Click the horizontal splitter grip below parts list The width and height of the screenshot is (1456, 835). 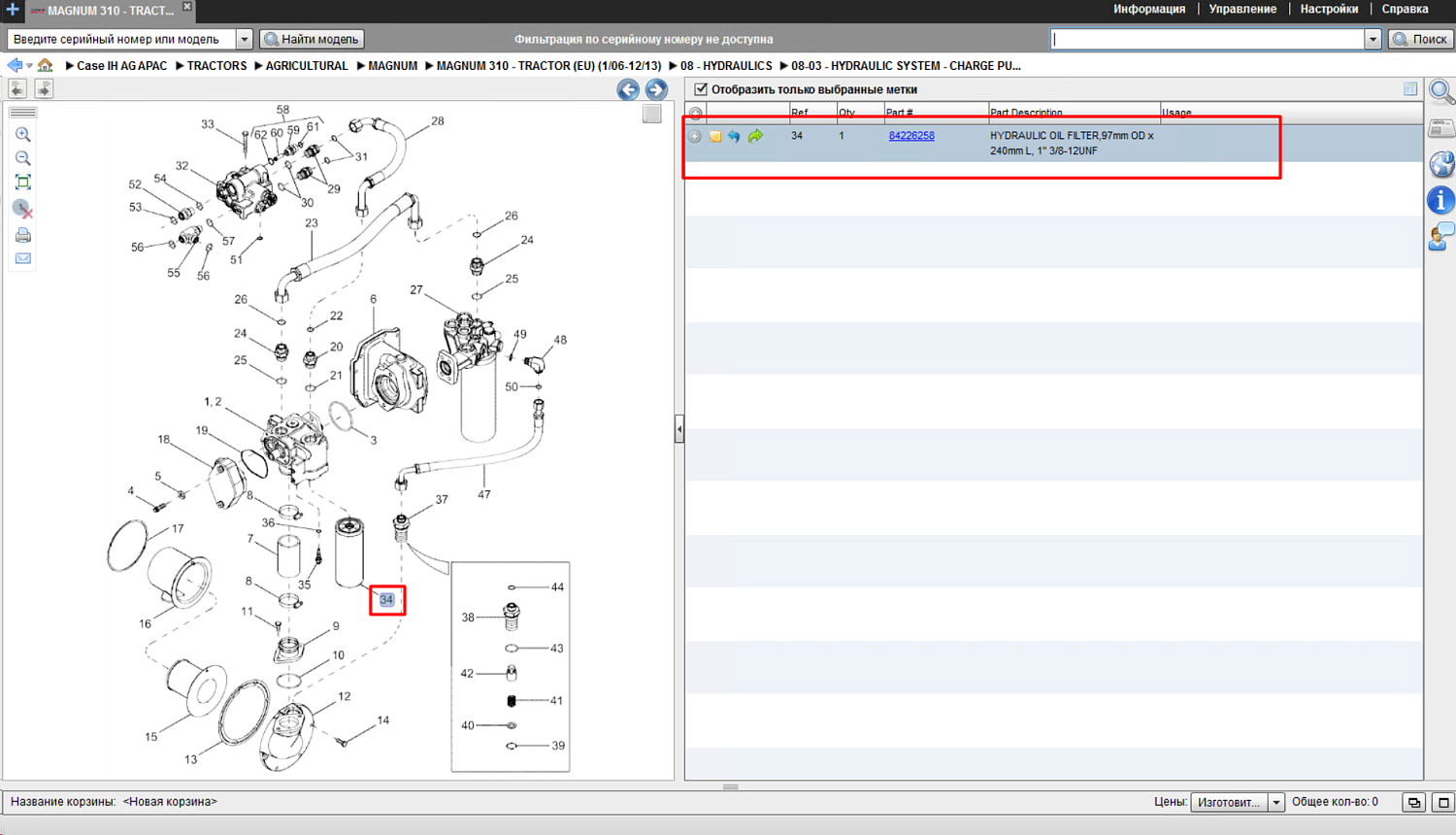[730, 786]
